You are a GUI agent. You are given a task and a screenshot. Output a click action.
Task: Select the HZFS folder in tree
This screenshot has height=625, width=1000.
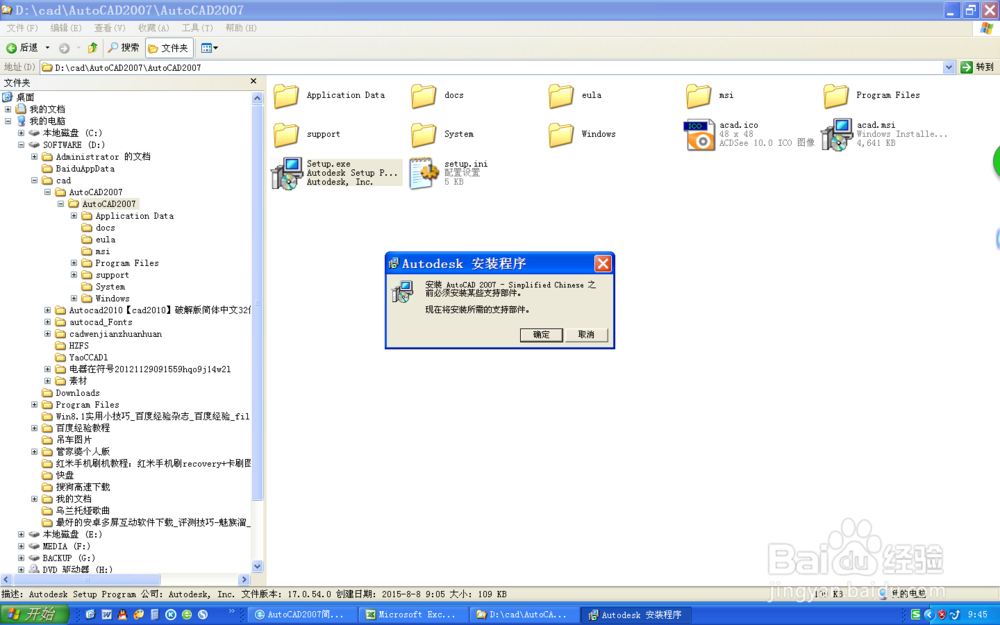[x=78, y=346]
